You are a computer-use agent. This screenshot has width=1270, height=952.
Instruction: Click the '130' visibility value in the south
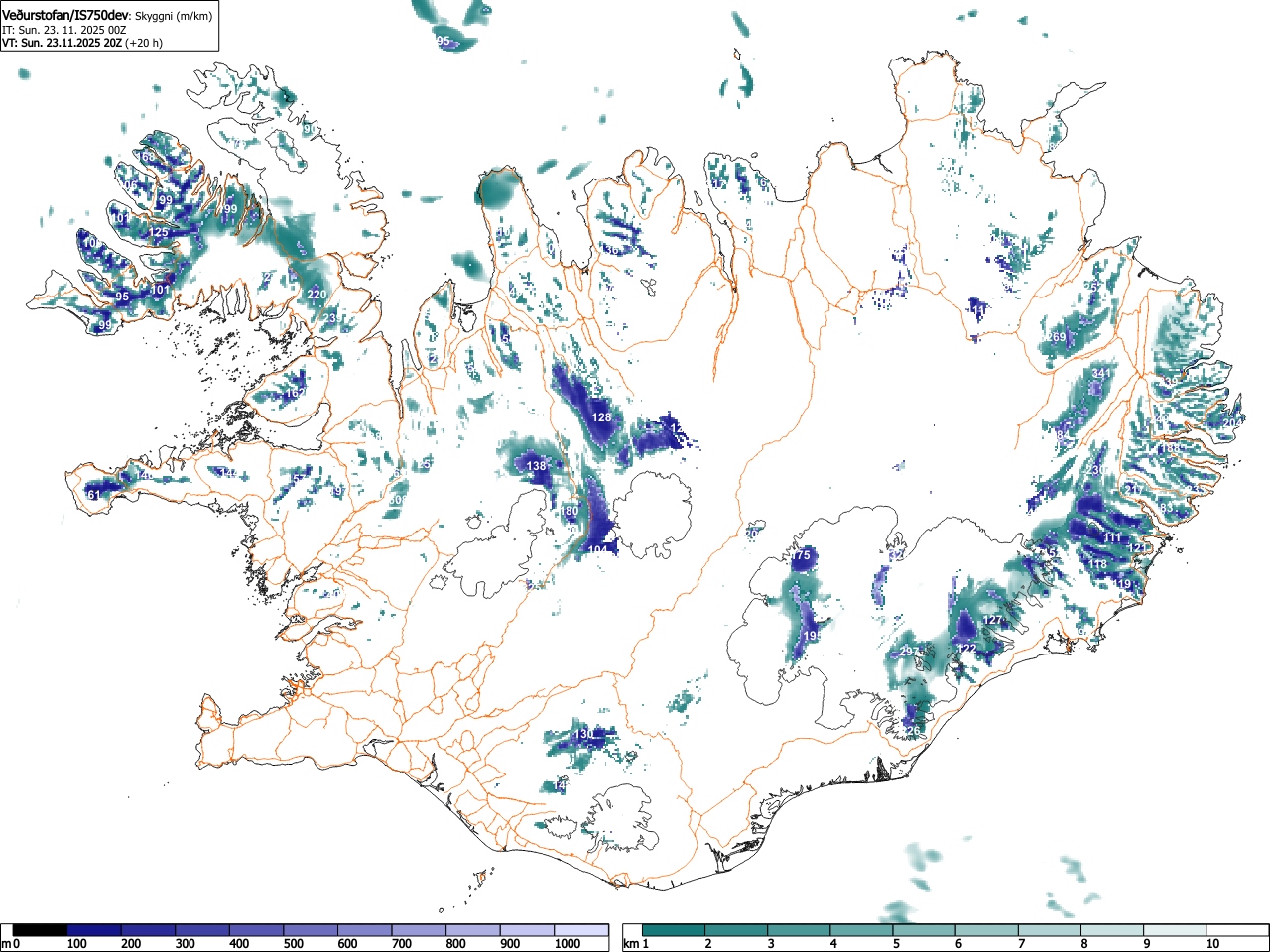584,735
